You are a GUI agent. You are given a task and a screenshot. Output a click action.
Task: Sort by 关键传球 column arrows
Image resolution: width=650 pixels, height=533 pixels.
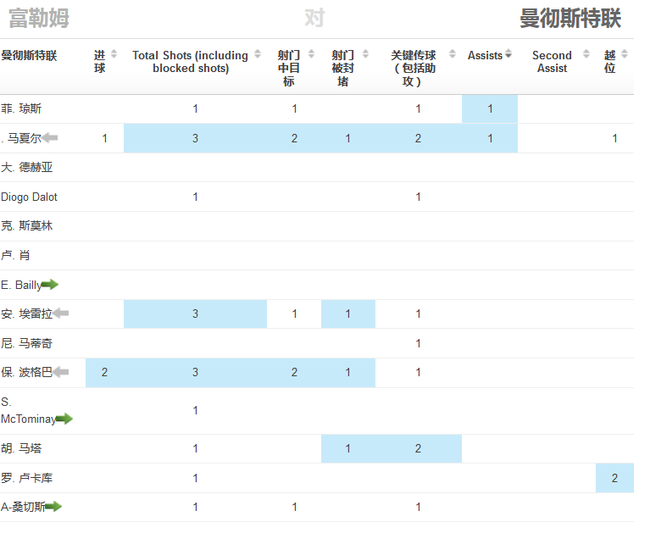(452, 54)
